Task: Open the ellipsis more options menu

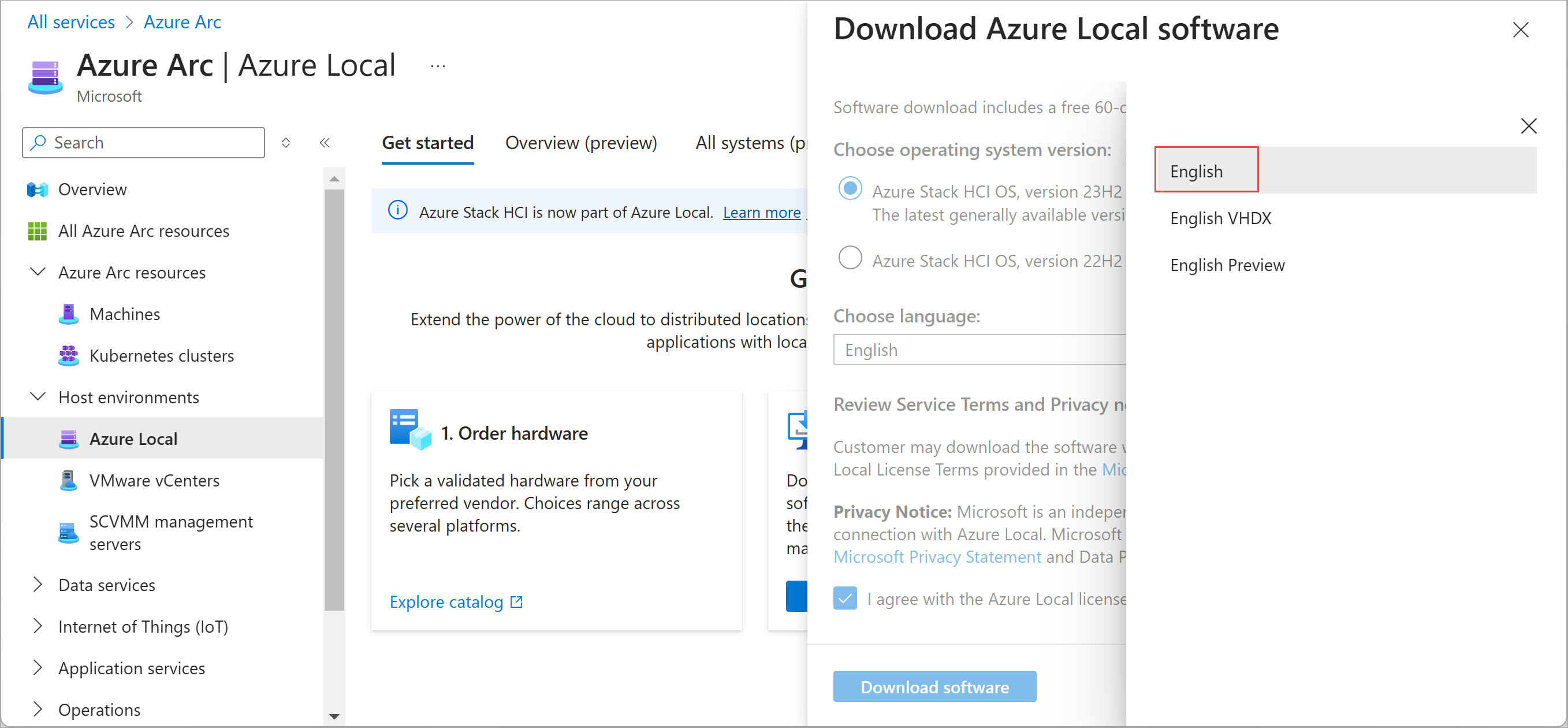Action: 438,66
